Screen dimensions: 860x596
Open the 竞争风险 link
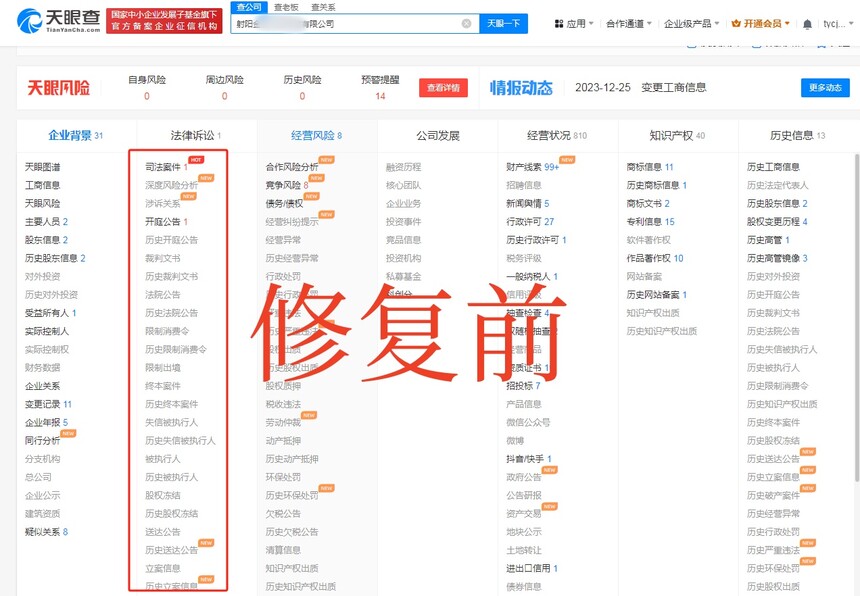click(x=287, y=185)
